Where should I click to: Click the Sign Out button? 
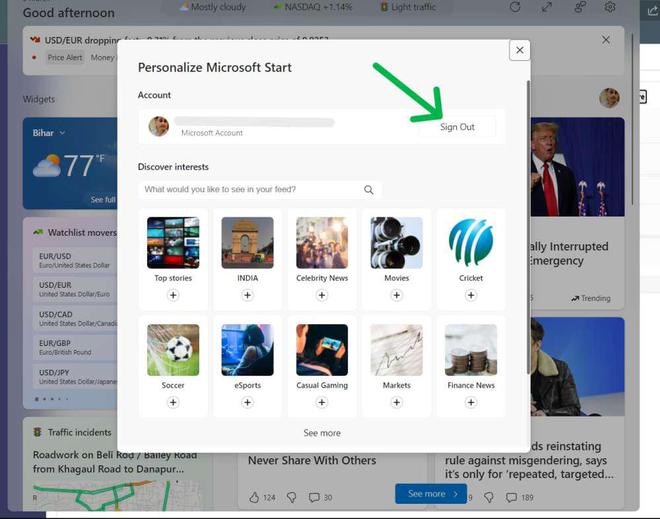click(x=457, y=127)
